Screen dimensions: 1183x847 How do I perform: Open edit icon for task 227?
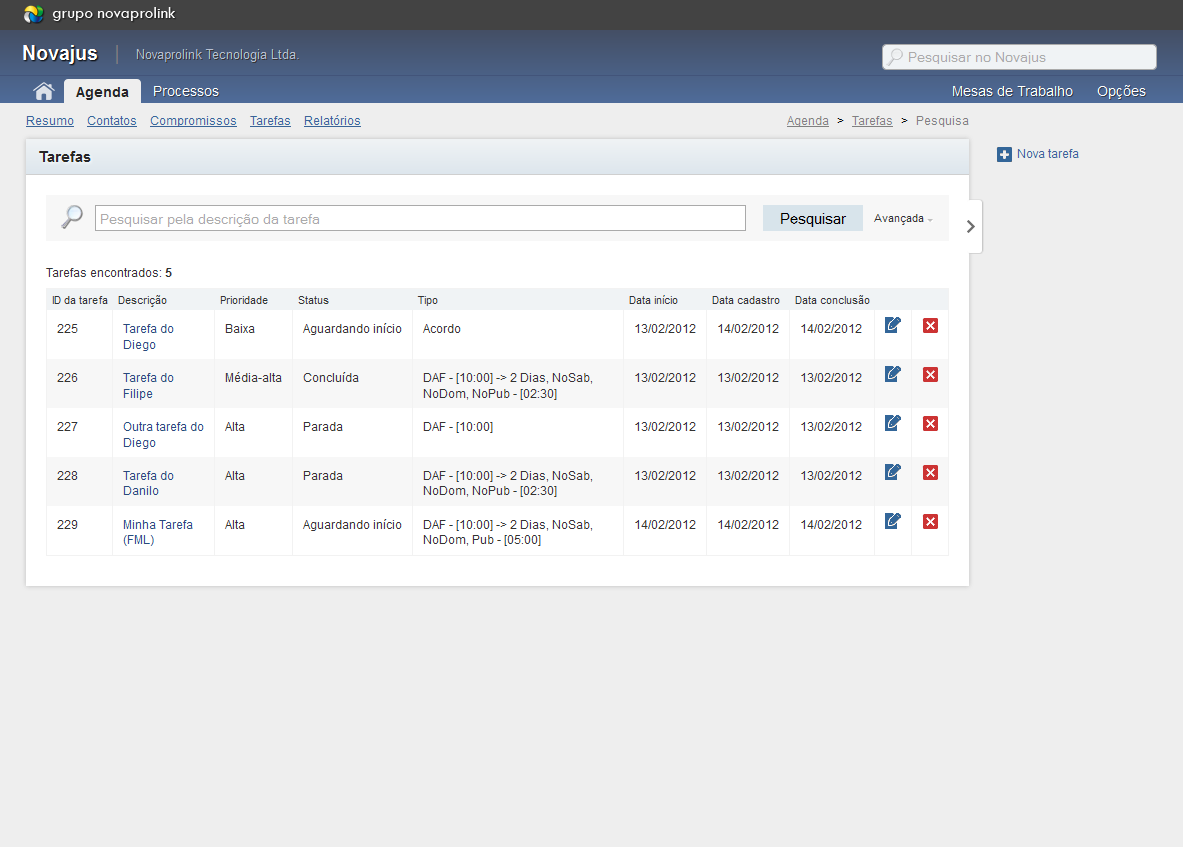[x=893, y=423]
